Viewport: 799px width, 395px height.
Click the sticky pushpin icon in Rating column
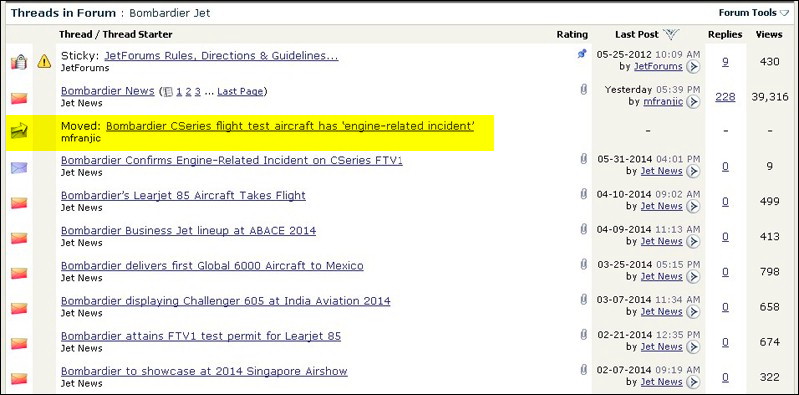[x=582, y=54]
